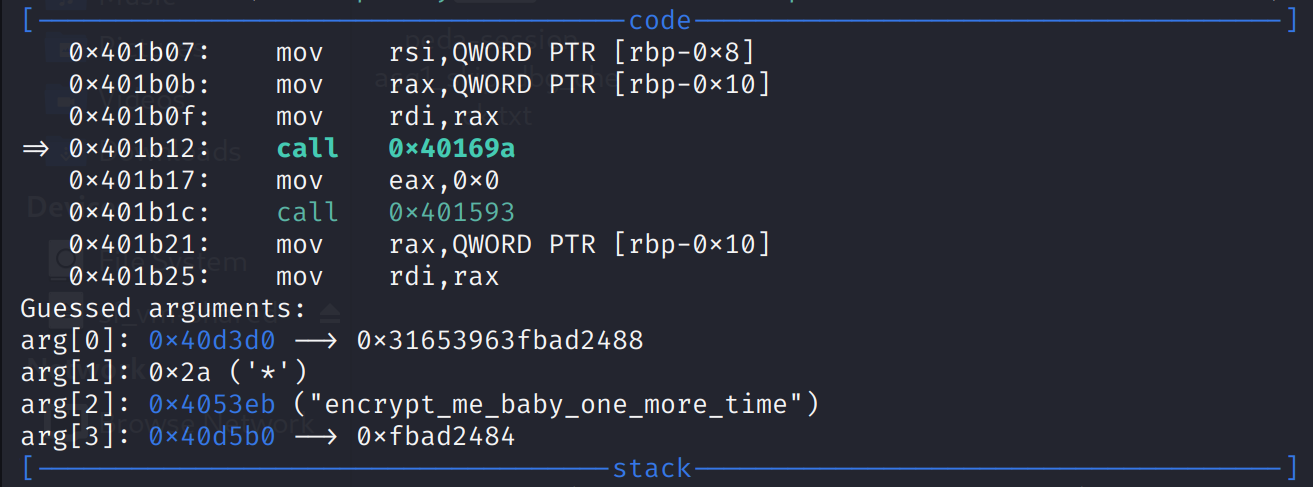Click the highlighted address 0x401b12
This screenshot has width=1313, height=487.
138,149
